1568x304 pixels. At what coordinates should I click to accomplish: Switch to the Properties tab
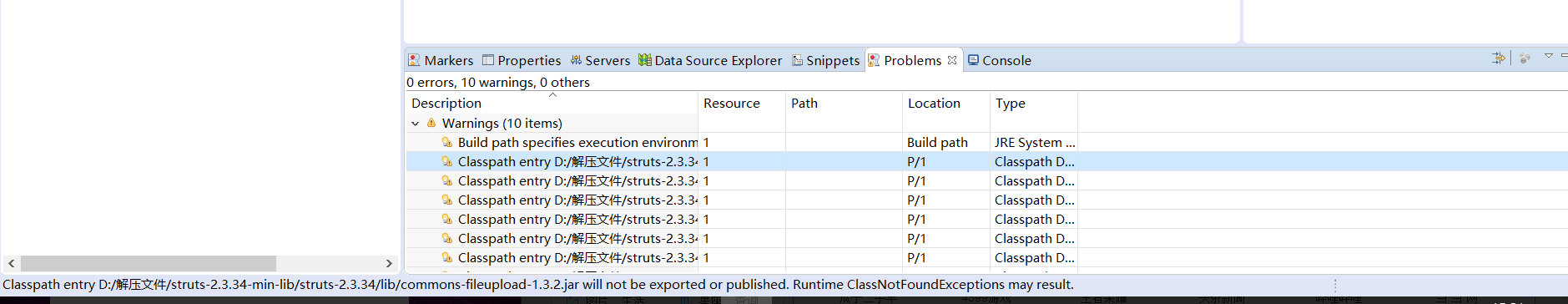pyautogui.click(x=522, y=60)
